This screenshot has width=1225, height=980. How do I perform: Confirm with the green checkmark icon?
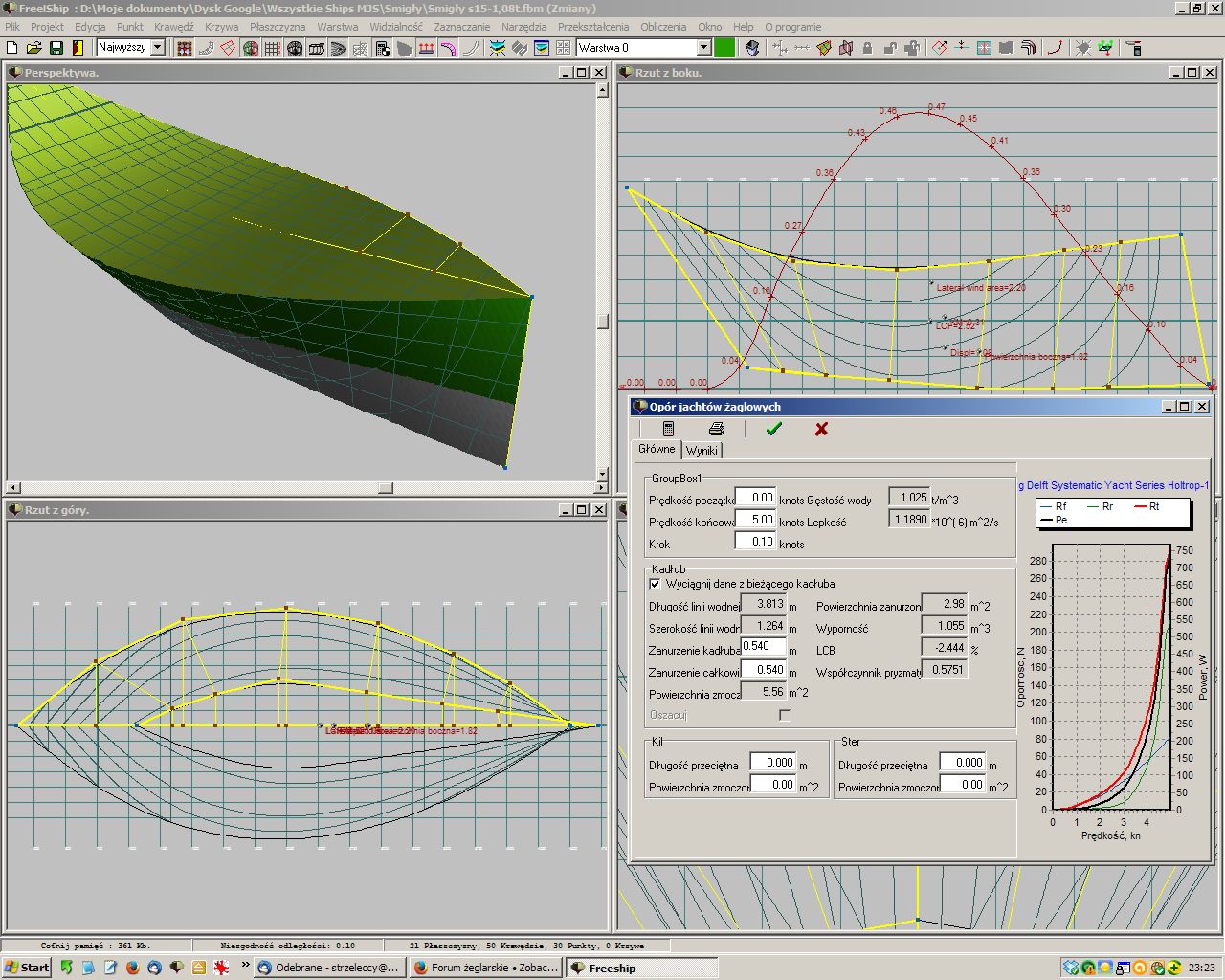(x=773, y=429)
